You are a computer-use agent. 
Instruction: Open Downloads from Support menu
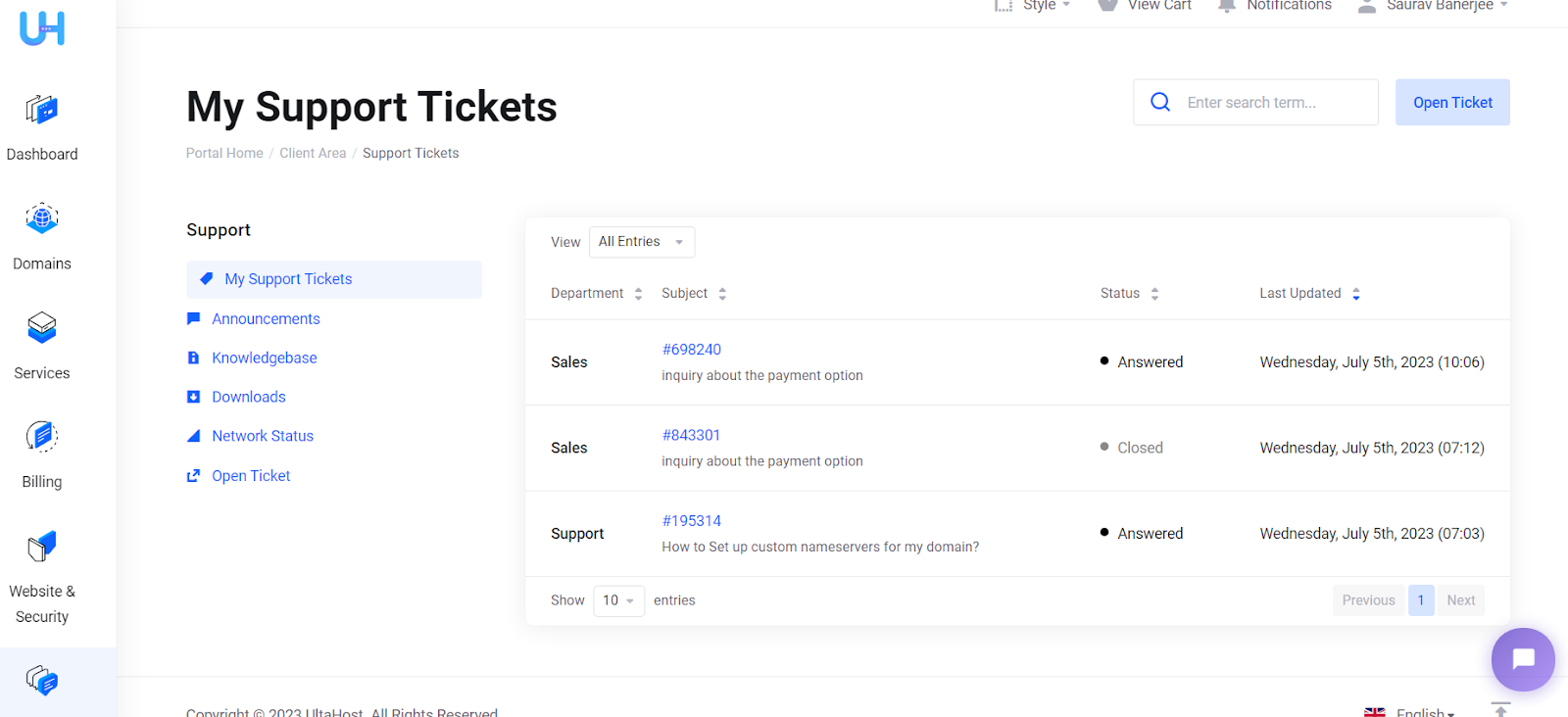click(x=249, y=397)
